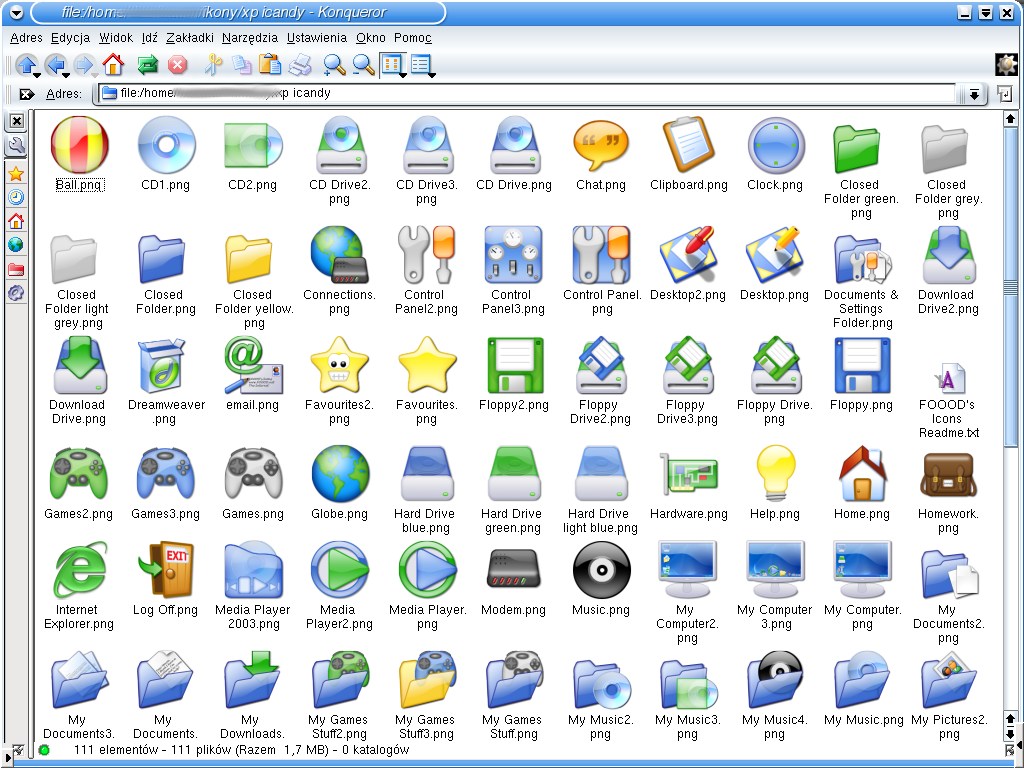Click the scrollbar up arrow
The image size is (1024, 768).
[1010, 118]
